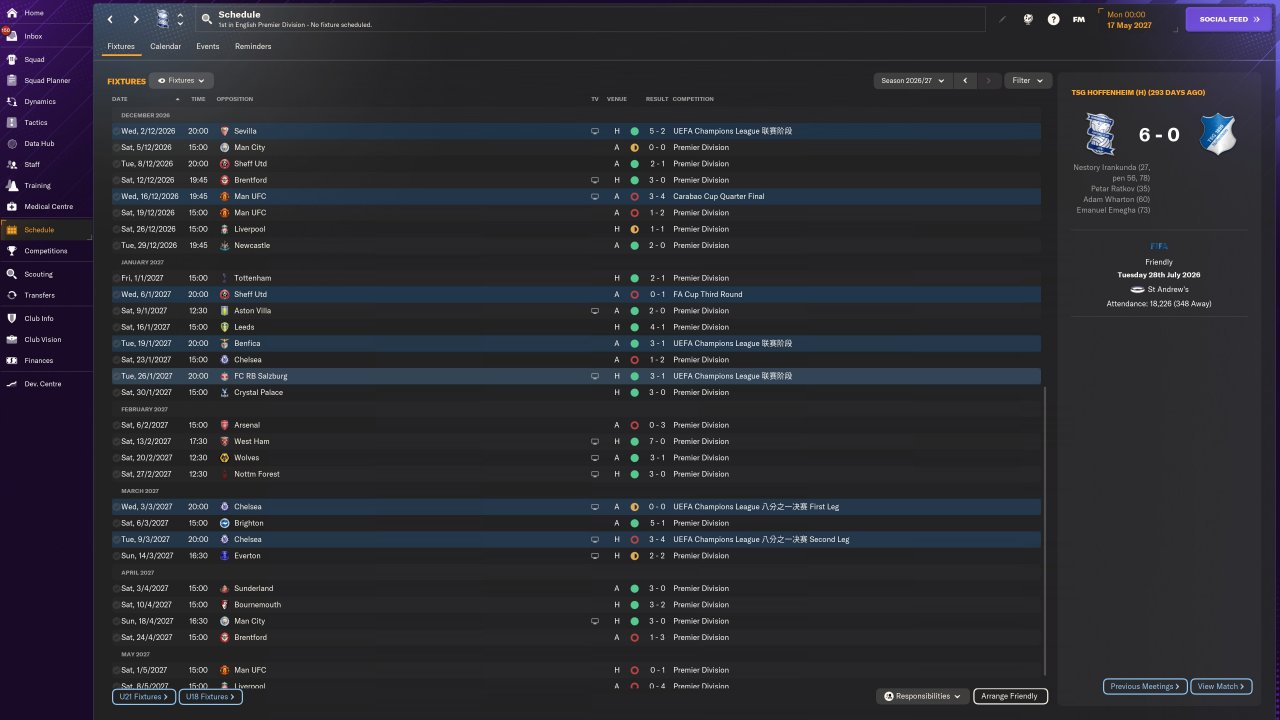Viewport: 1280px width, 720px height.
Task: Click the Sevilla club badge in the fixture list
Action: pyautogui.click(x=224, y=131)
